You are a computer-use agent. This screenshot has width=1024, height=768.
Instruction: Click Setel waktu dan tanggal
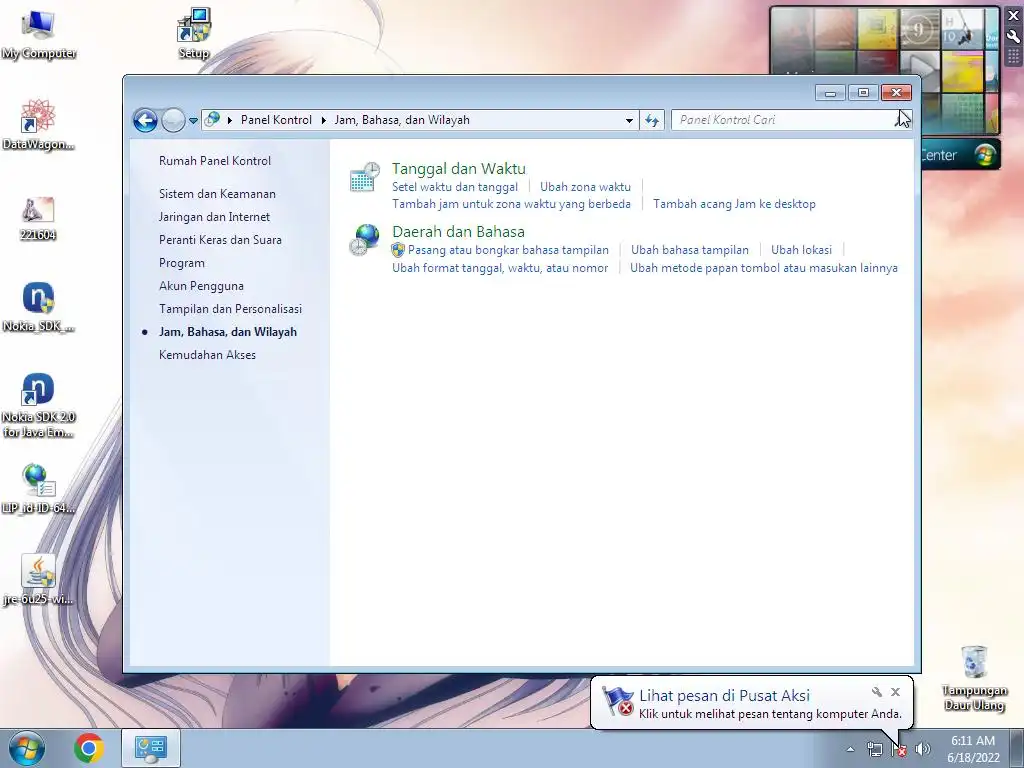(455, 187)
